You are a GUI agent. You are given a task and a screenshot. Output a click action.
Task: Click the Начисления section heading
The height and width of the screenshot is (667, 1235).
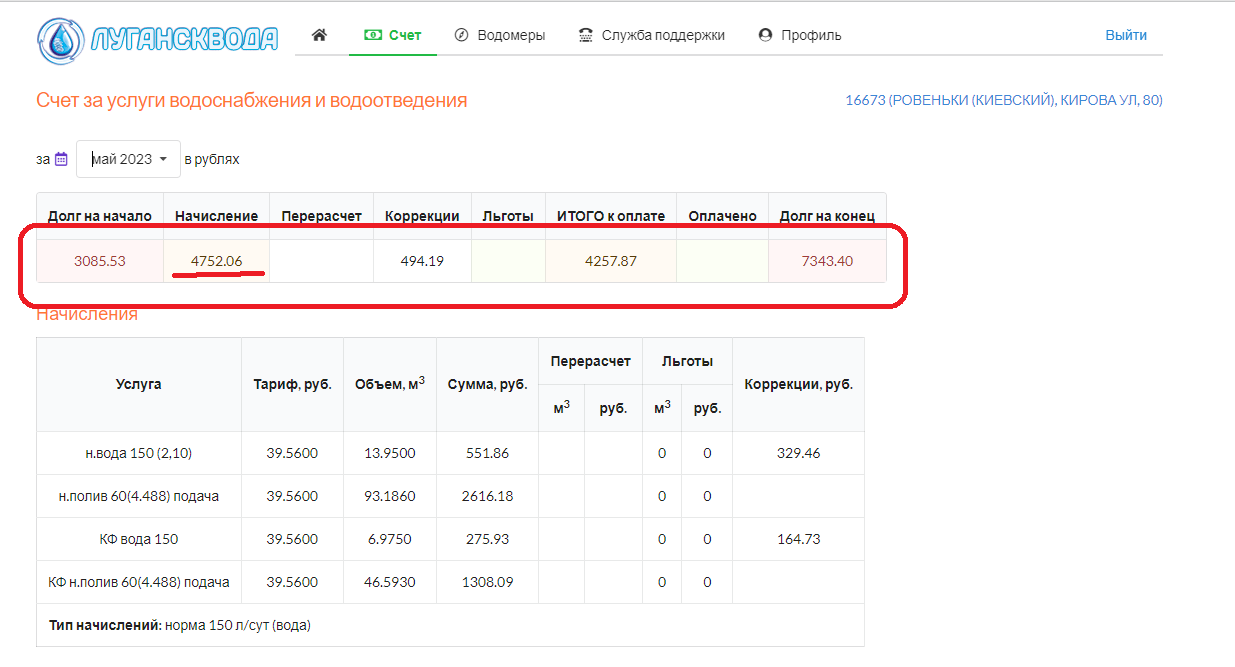click(87, 314)
